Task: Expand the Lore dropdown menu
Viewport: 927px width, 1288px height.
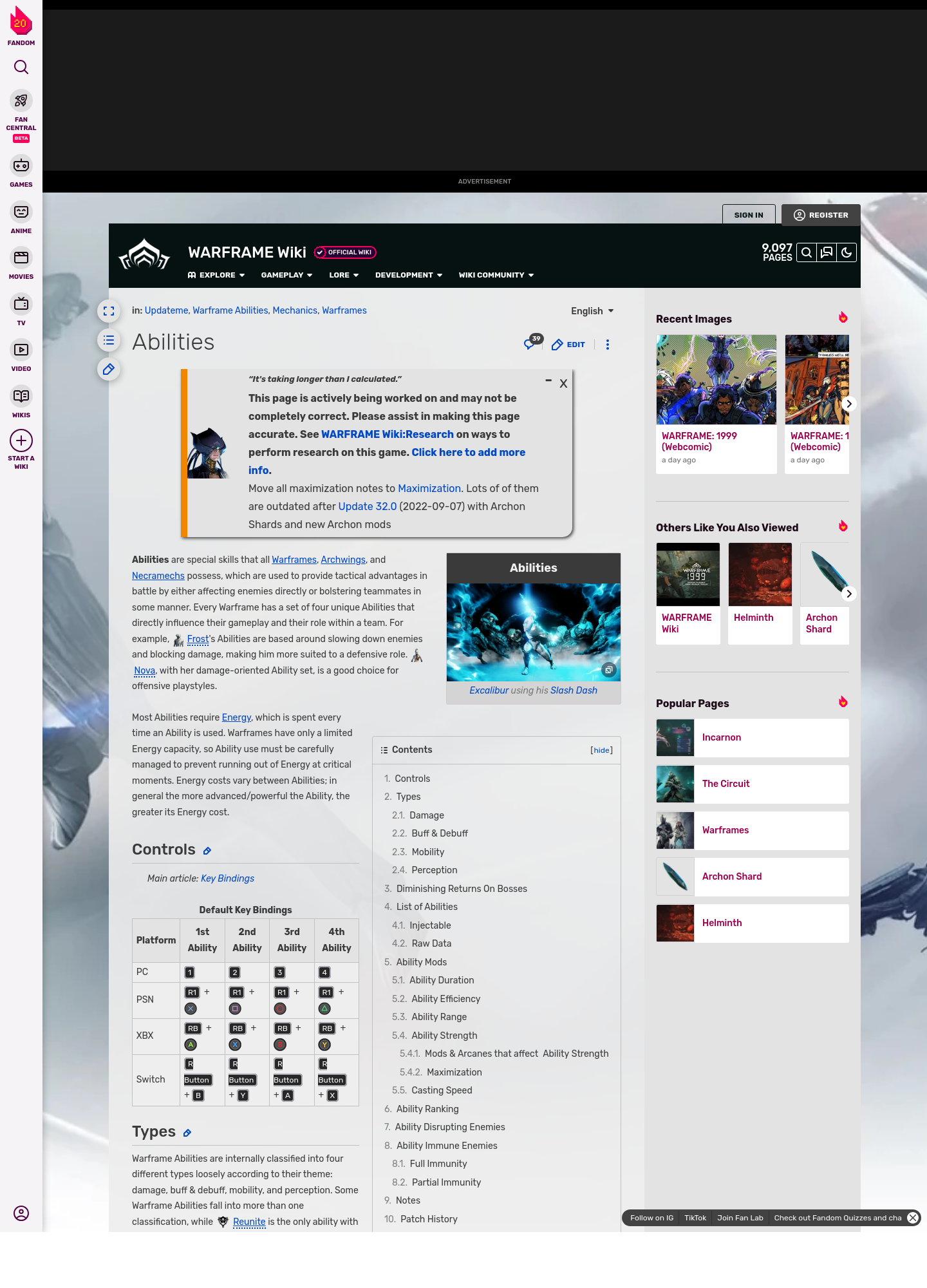Action: [x=344, y=275]
